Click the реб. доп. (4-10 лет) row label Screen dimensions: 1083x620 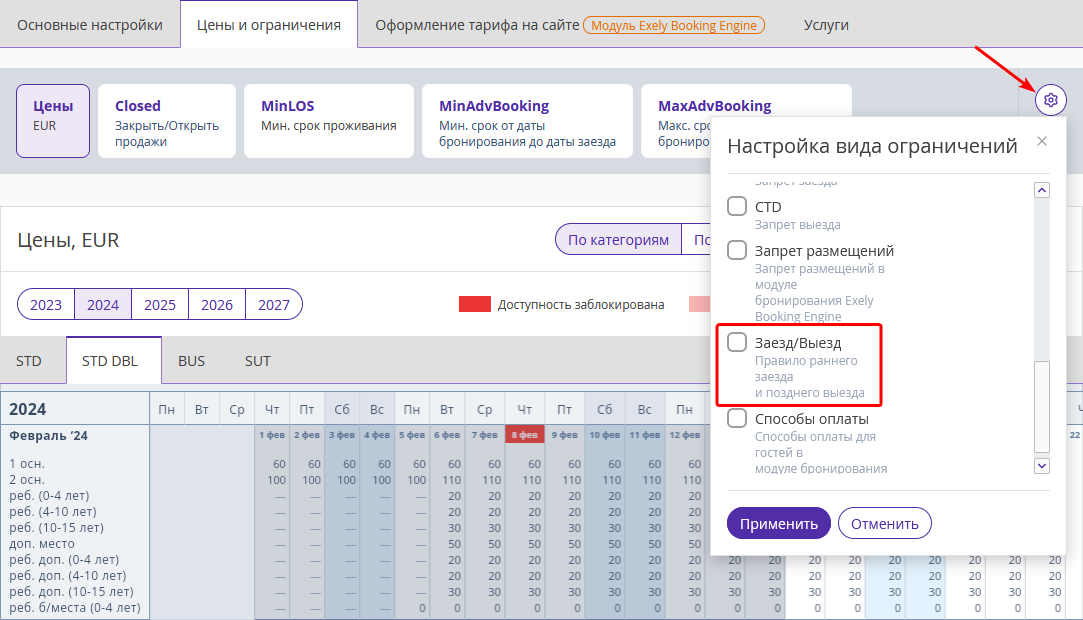[68, 575]
